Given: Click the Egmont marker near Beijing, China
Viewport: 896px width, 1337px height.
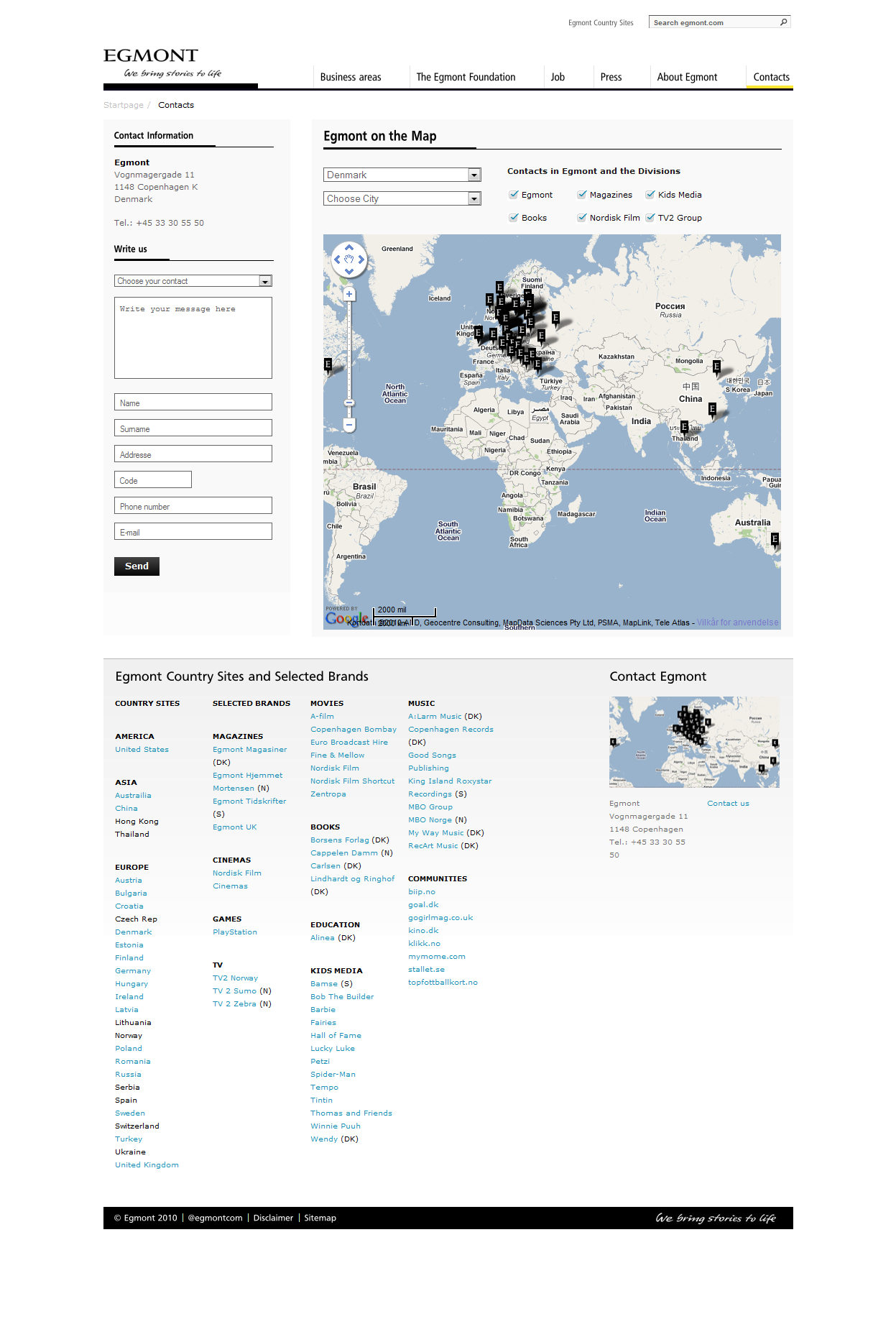Looking at the screenshot, I should 716,368.
